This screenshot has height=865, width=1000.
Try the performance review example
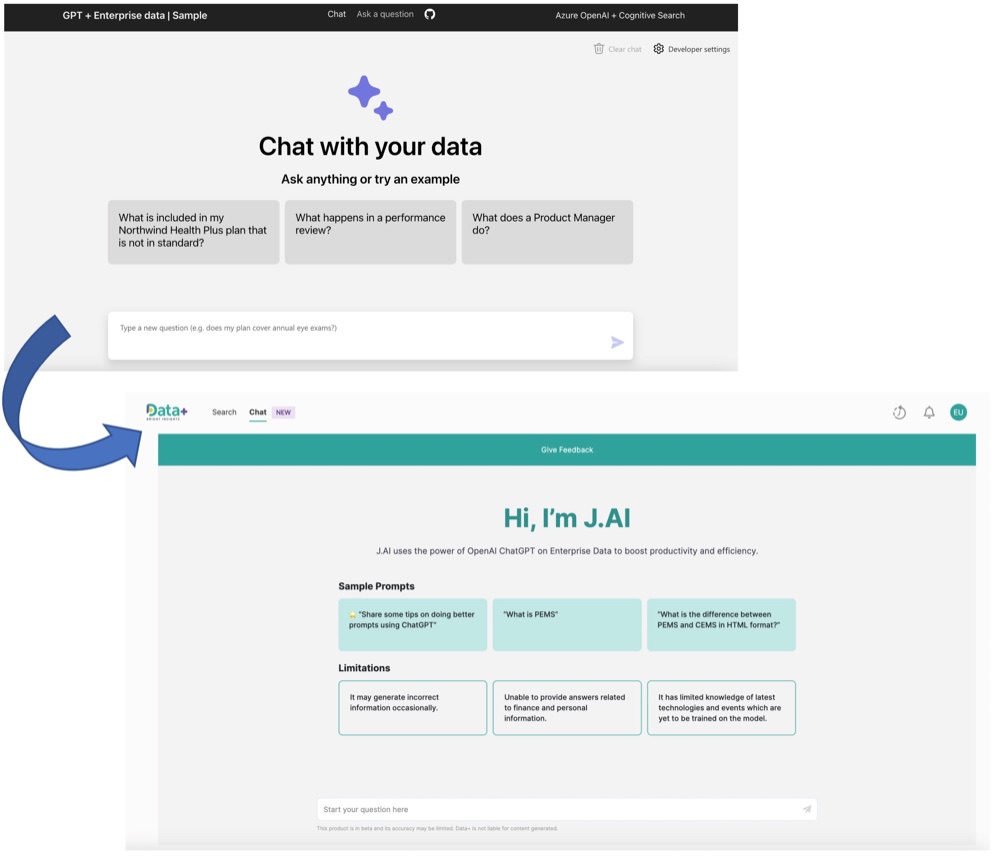pos(370,232)
